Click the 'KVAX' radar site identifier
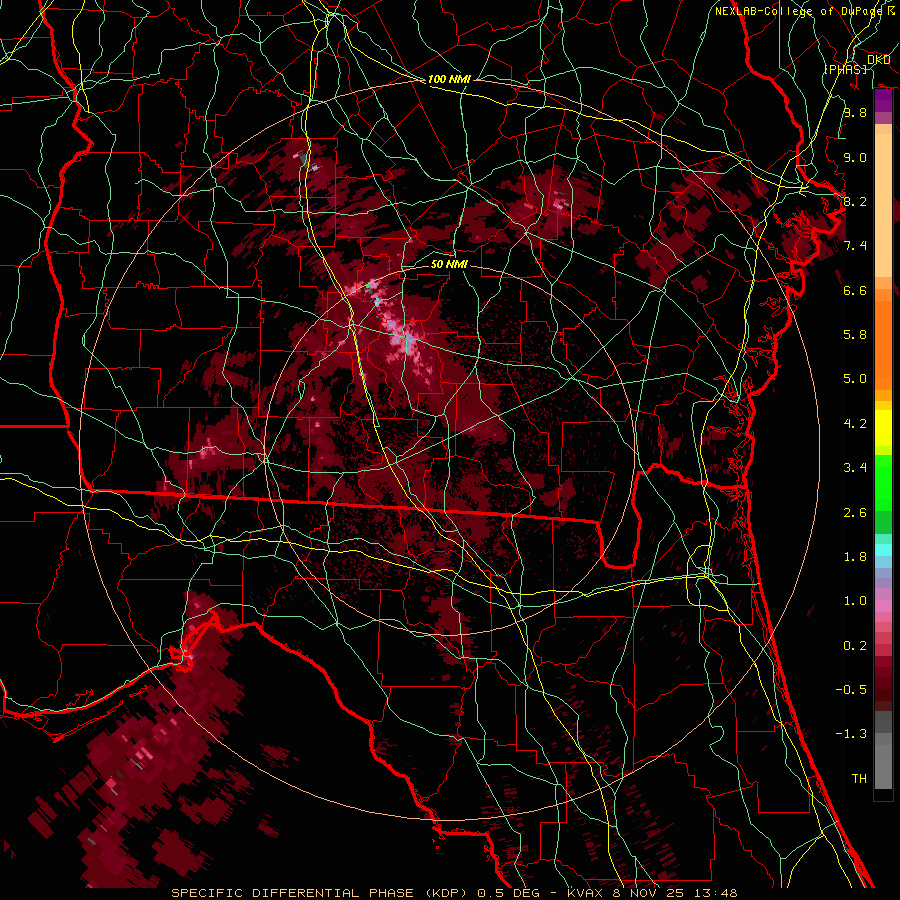Screen dimensions: 900x900 click(x=587, y=893)
